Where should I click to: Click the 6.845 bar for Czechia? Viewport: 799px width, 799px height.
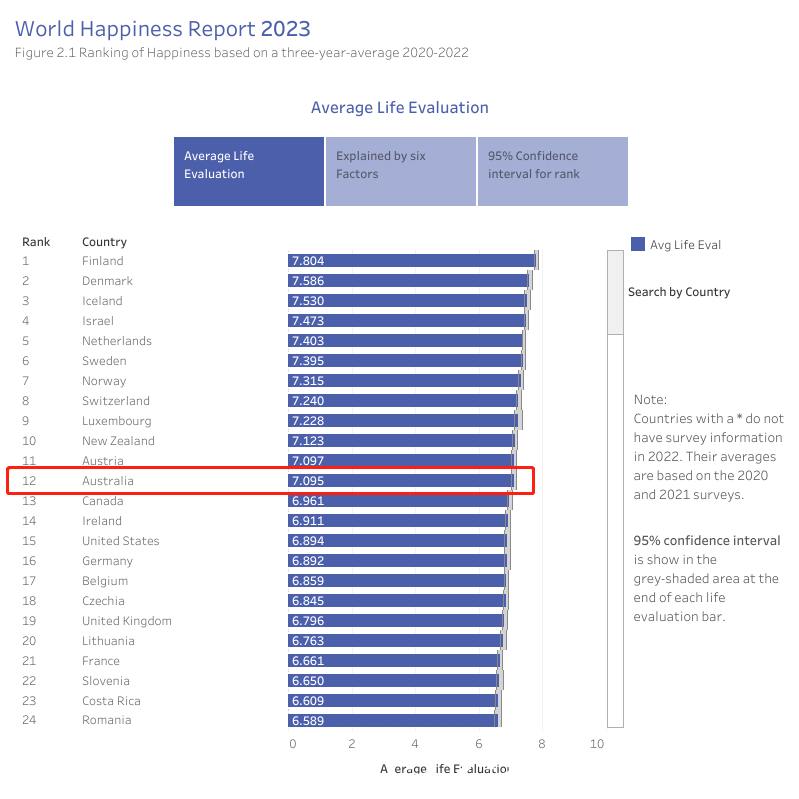pos(396,601)
